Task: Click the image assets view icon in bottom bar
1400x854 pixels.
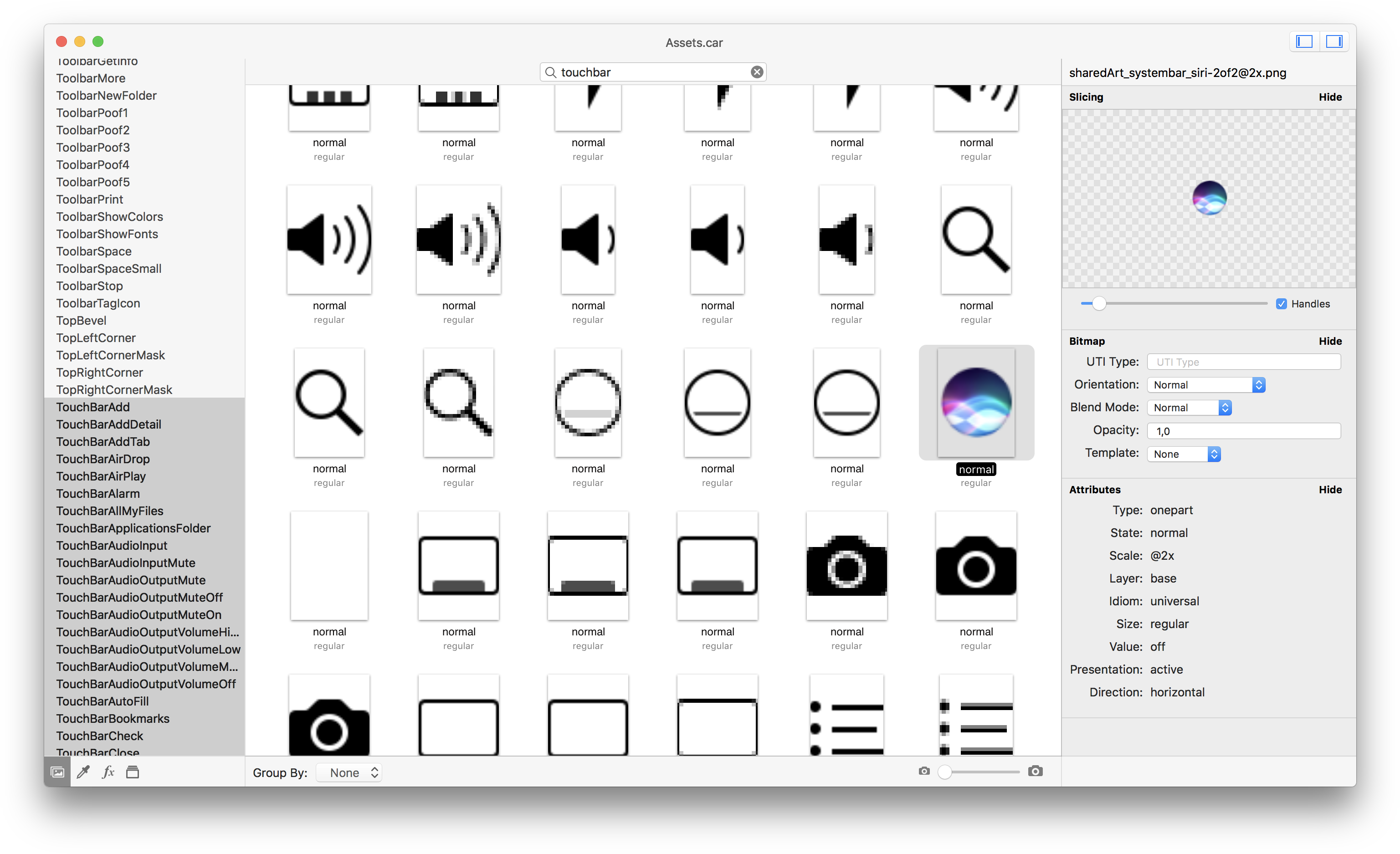Action: click(x=57, y=772)
